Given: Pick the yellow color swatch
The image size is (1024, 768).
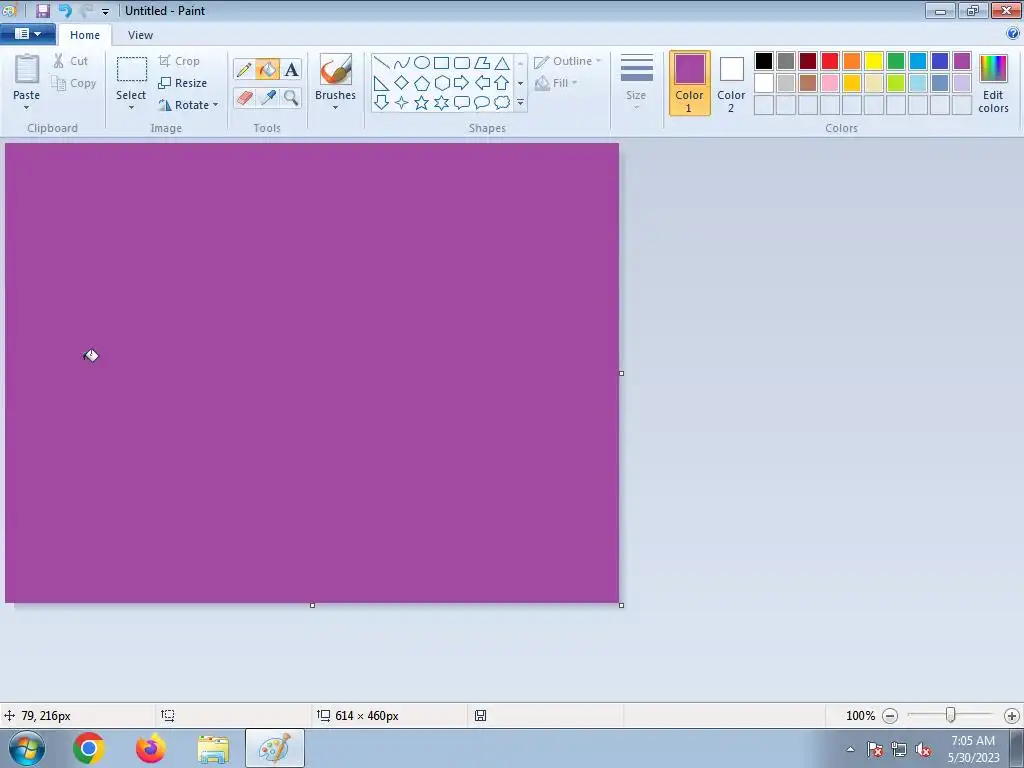Looking at the screenshot, I should 874,61.
